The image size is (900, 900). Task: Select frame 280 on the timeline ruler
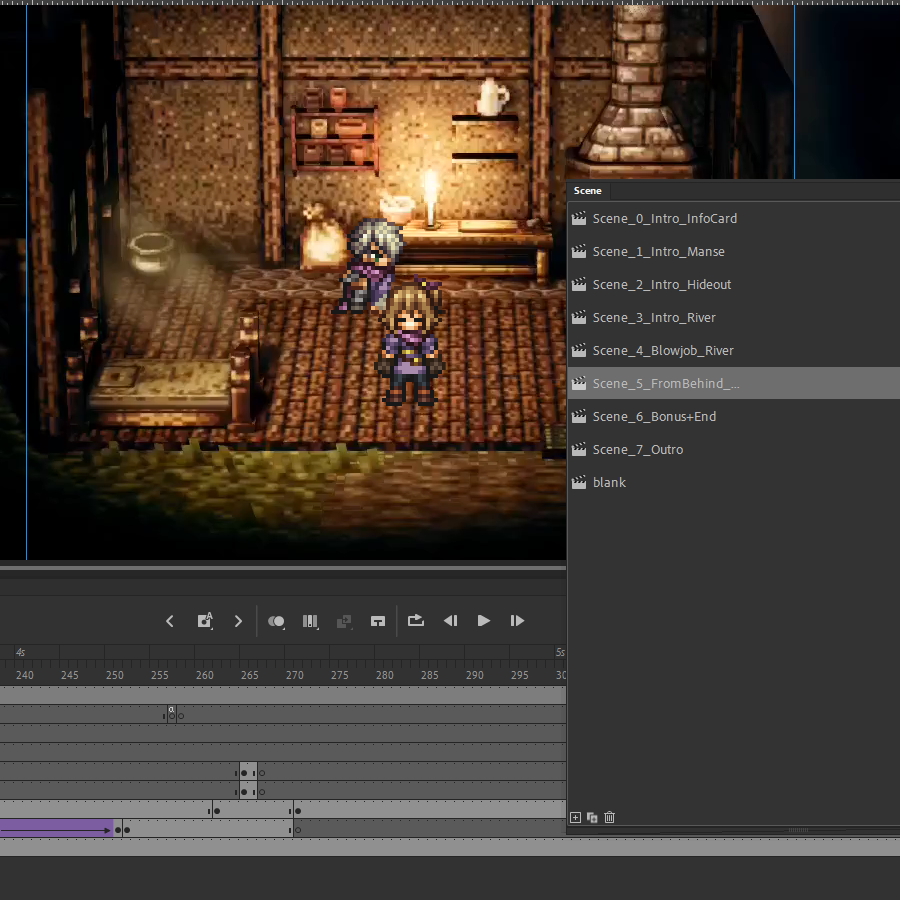click(x=385, y=675)
